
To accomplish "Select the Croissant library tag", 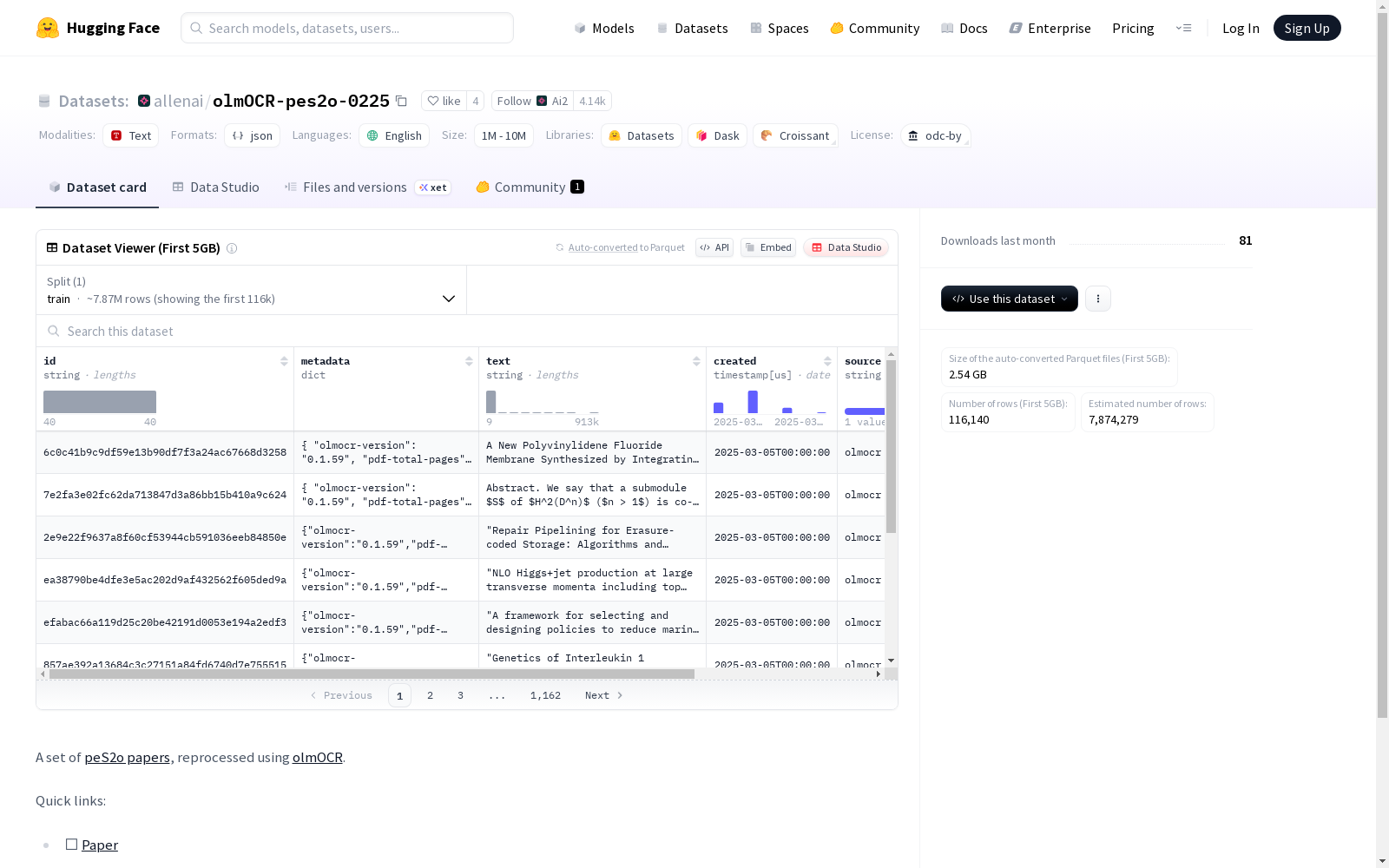I will [795, 135].
